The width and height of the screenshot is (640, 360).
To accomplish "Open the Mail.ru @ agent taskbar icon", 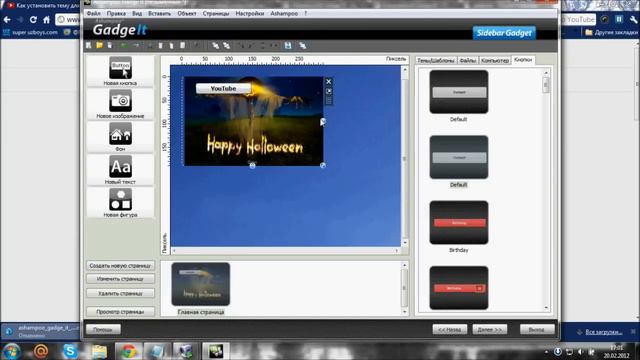I will (40, 351).
